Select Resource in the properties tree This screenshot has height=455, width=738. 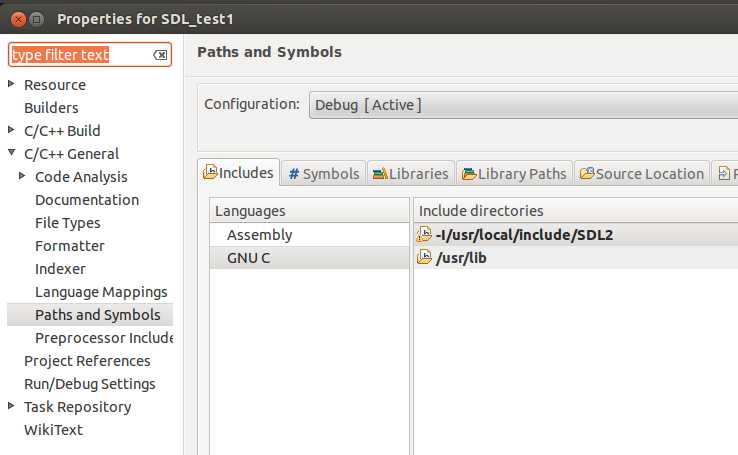pyautogui.click(x=55, y=85)
